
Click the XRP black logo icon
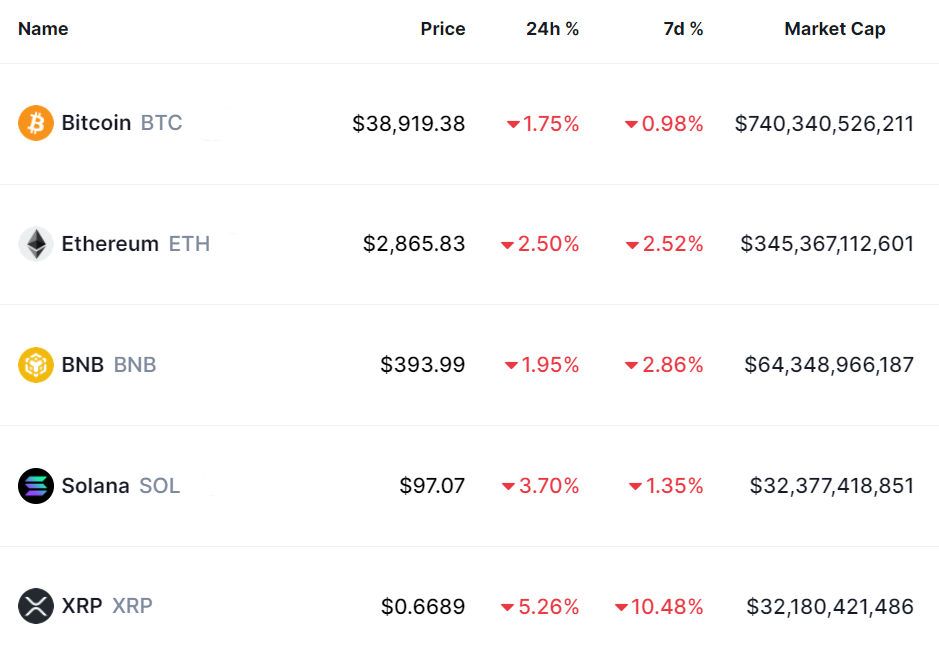point(36,606)
